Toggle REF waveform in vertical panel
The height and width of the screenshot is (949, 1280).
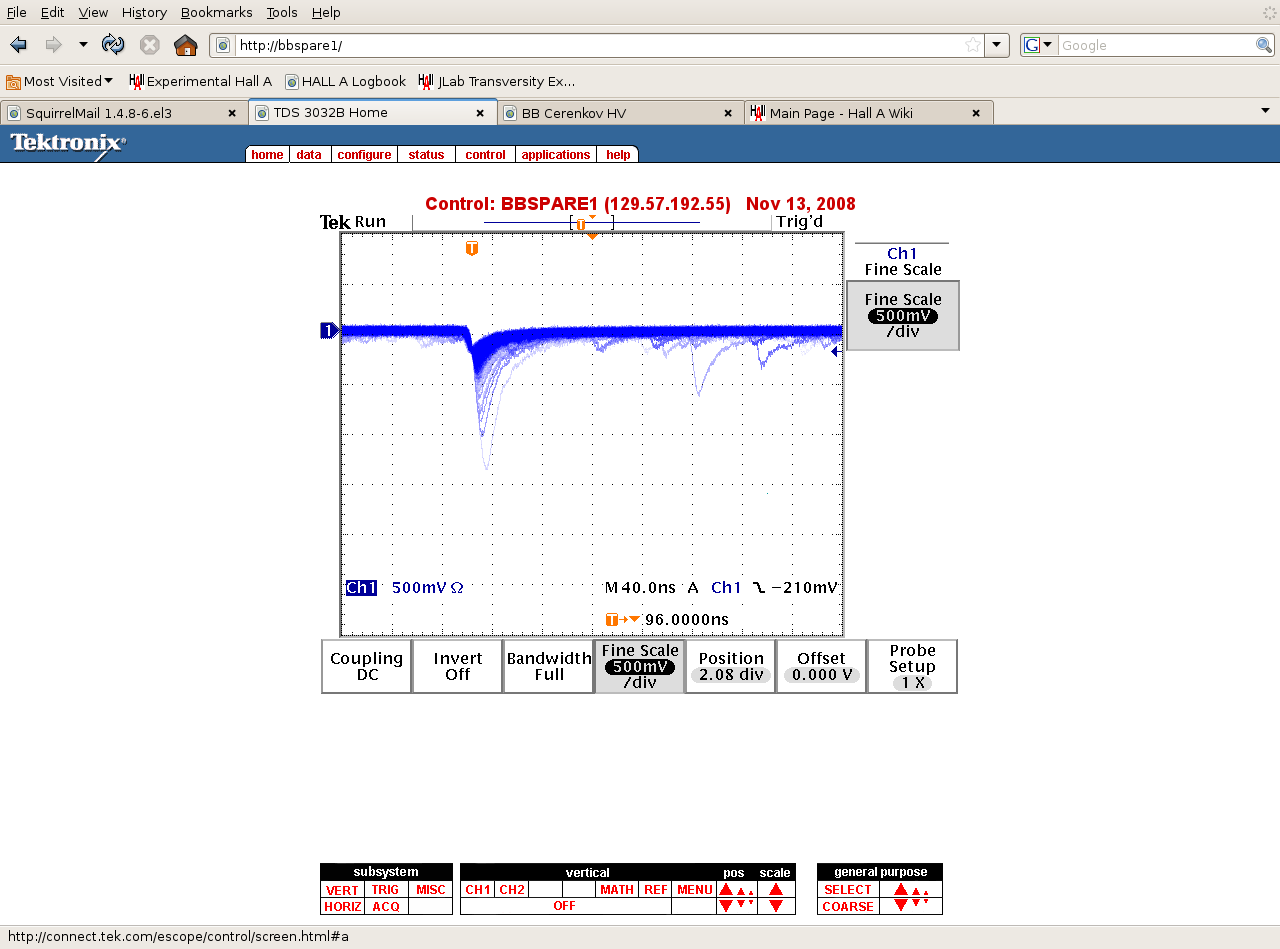pyautogui.click(x=655, y=890)
